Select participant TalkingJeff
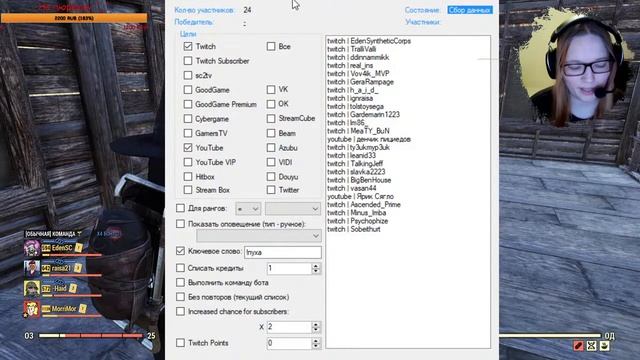Viewport: 640px width, 360px height. click(x=355, y=164)
